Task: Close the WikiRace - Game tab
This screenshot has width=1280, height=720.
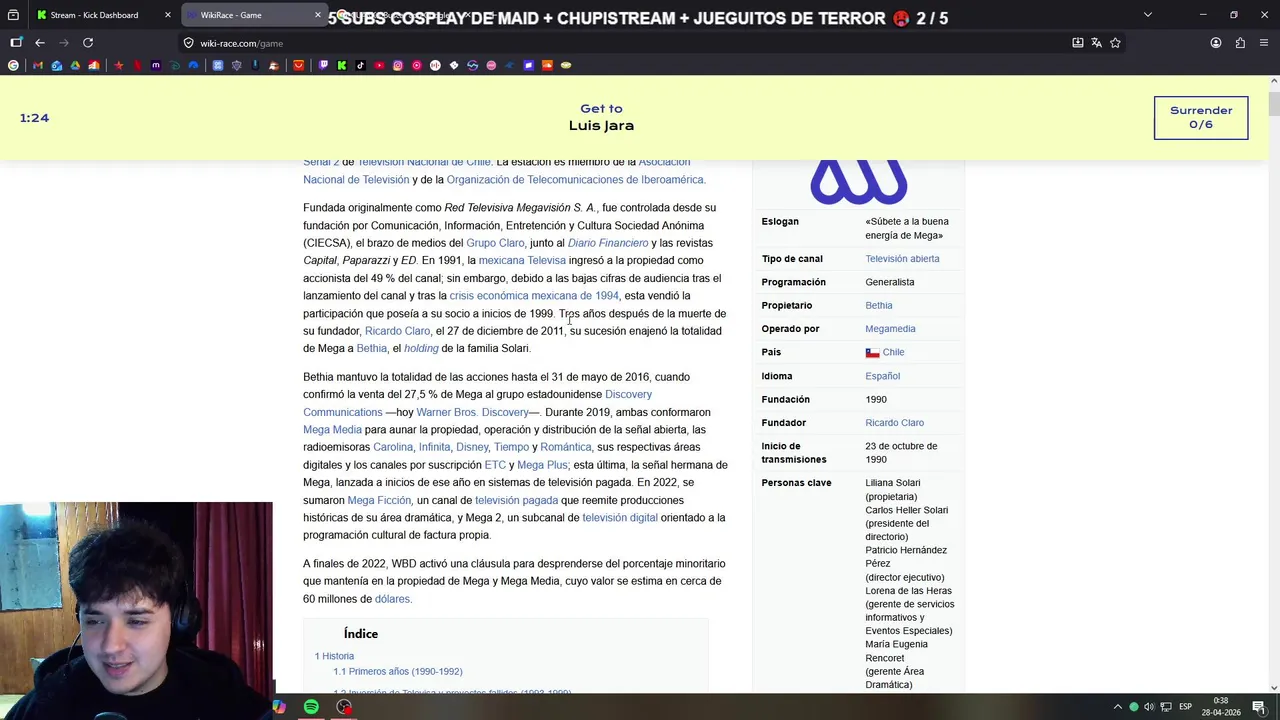Action: pos(318,15)
